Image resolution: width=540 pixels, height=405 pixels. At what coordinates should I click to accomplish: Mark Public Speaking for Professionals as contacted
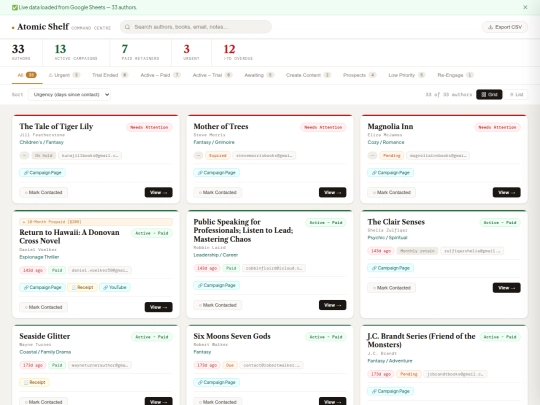tap(218, 305)
